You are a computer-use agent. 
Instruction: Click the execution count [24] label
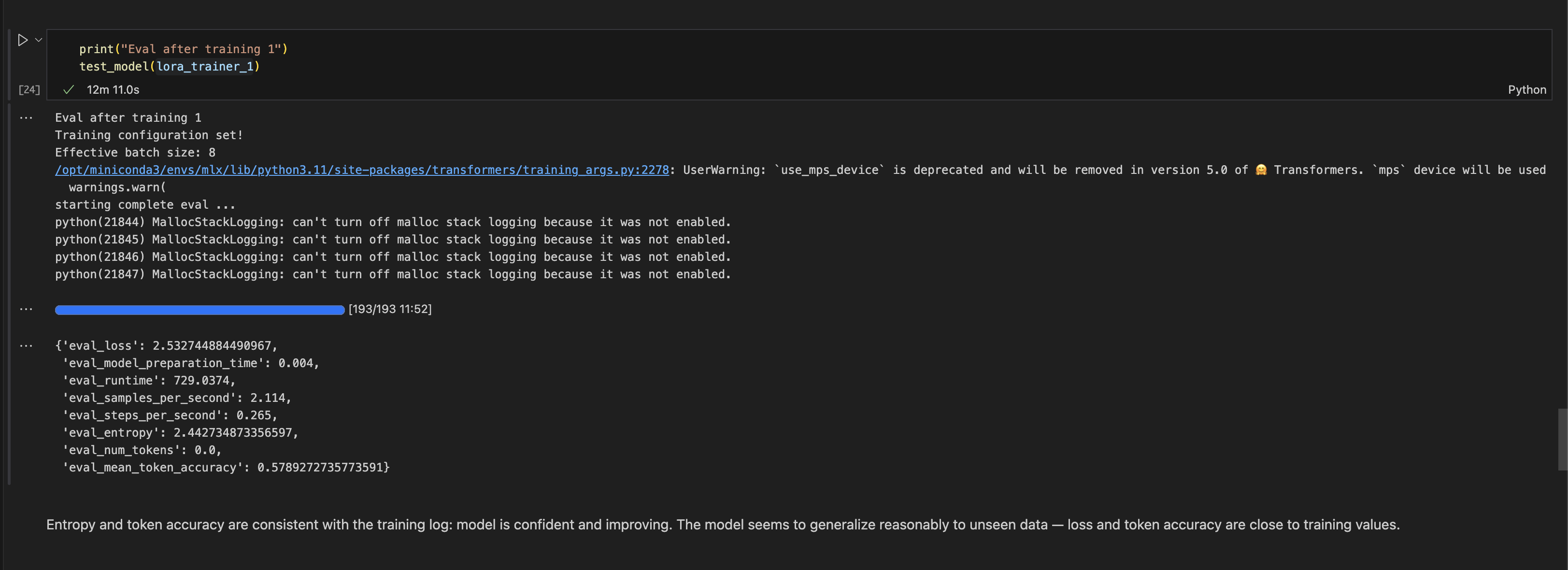tap(29, 89)
